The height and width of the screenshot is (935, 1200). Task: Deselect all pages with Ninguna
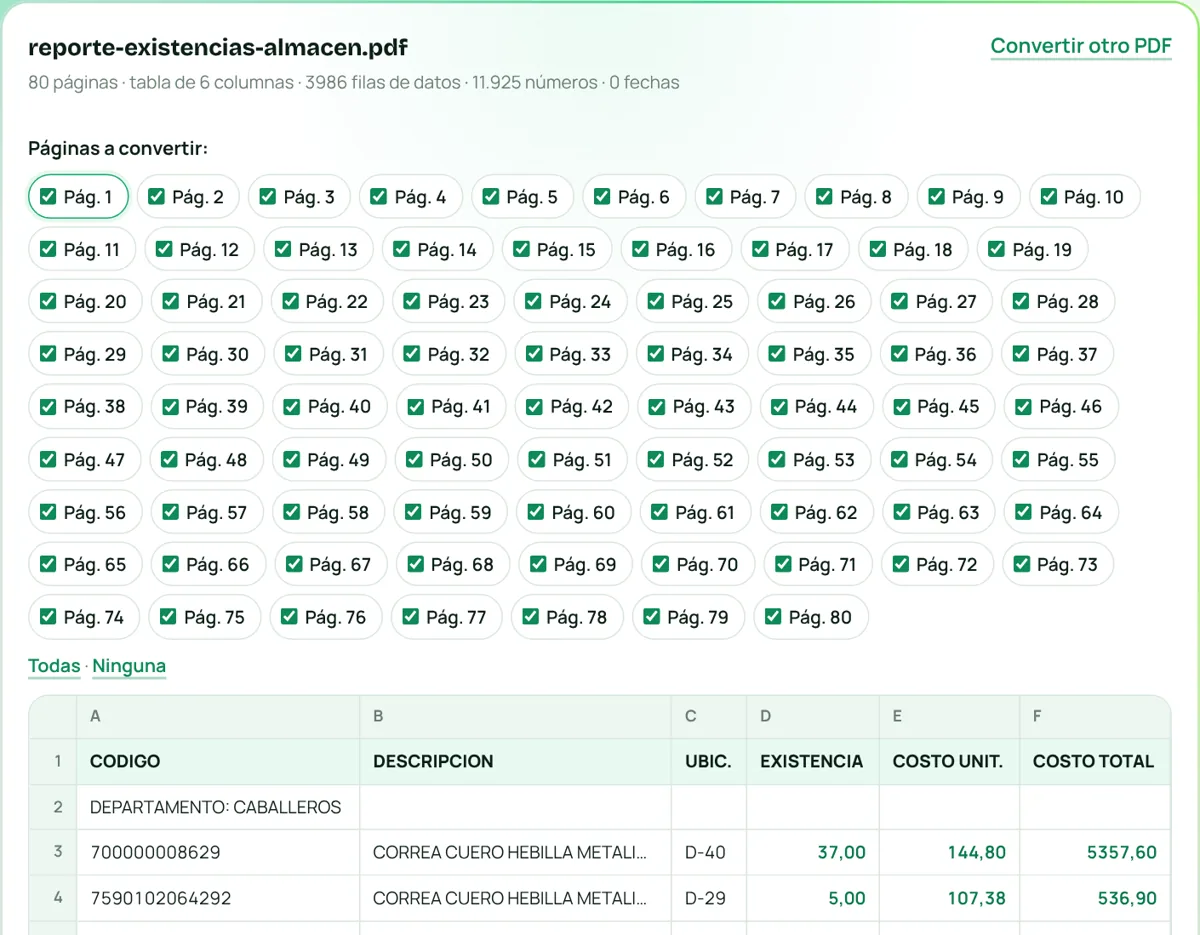coord(129,666)
